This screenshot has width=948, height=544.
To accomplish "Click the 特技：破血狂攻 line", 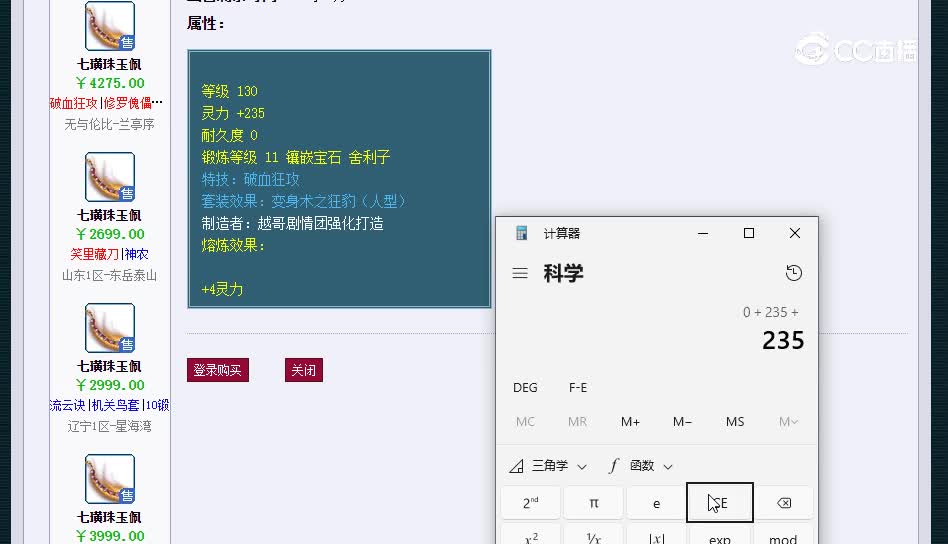I will [x=250, y=180].
